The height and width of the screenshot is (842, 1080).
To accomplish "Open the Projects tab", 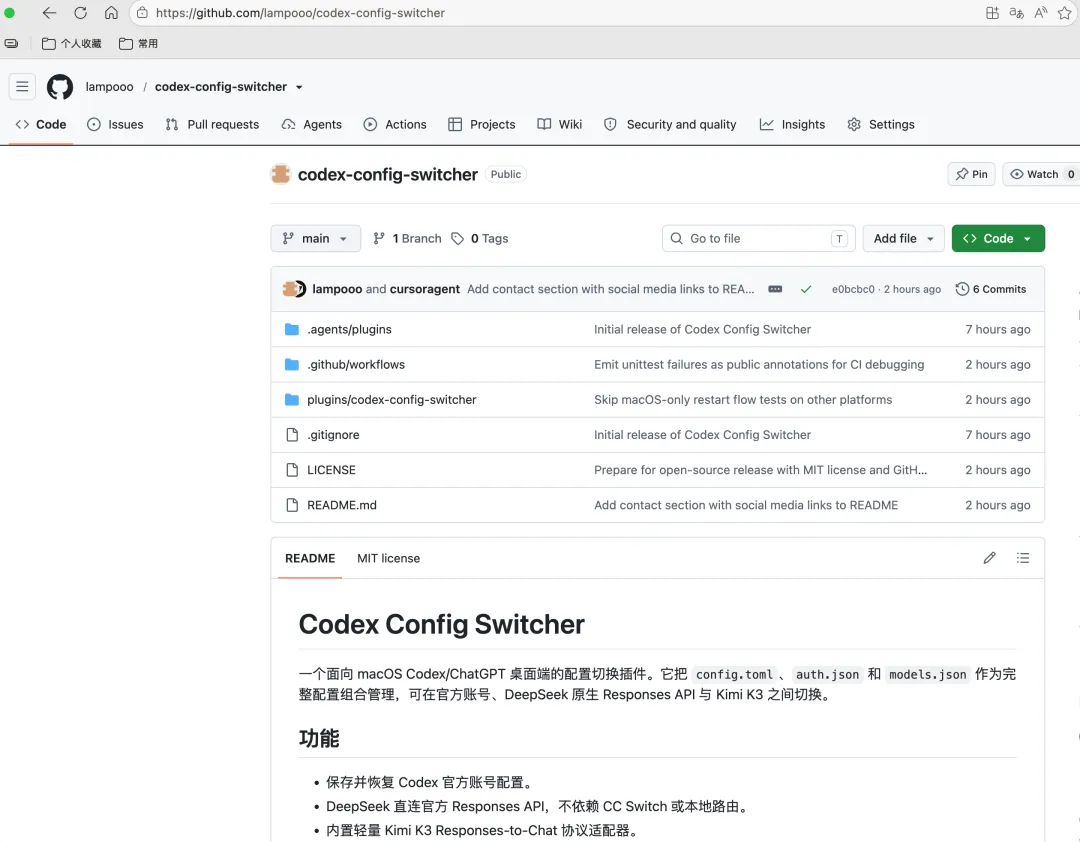I will pyautogui.click(x=481, y=124).
